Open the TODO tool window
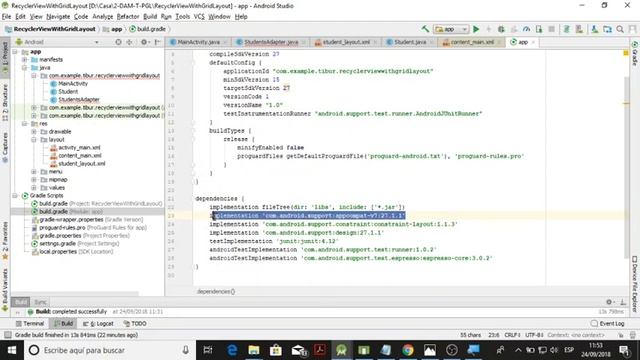 coord(135,323)
